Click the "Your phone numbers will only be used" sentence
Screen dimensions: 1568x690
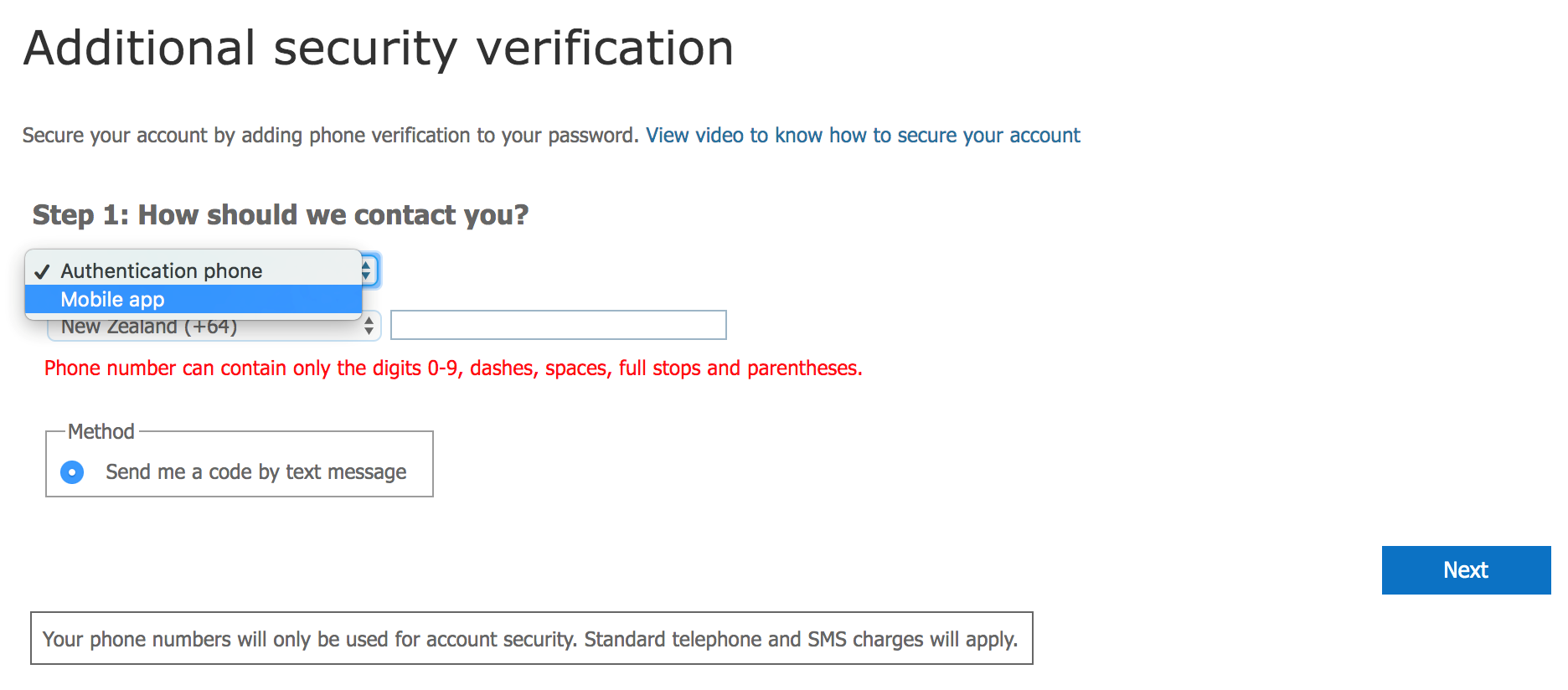[309, 640]
